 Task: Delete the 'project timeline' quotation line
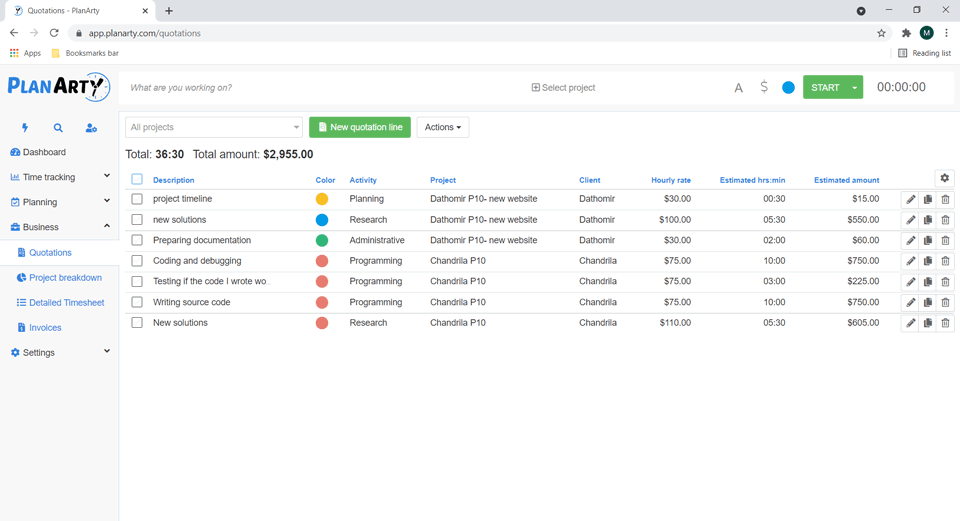coord(945,200)
